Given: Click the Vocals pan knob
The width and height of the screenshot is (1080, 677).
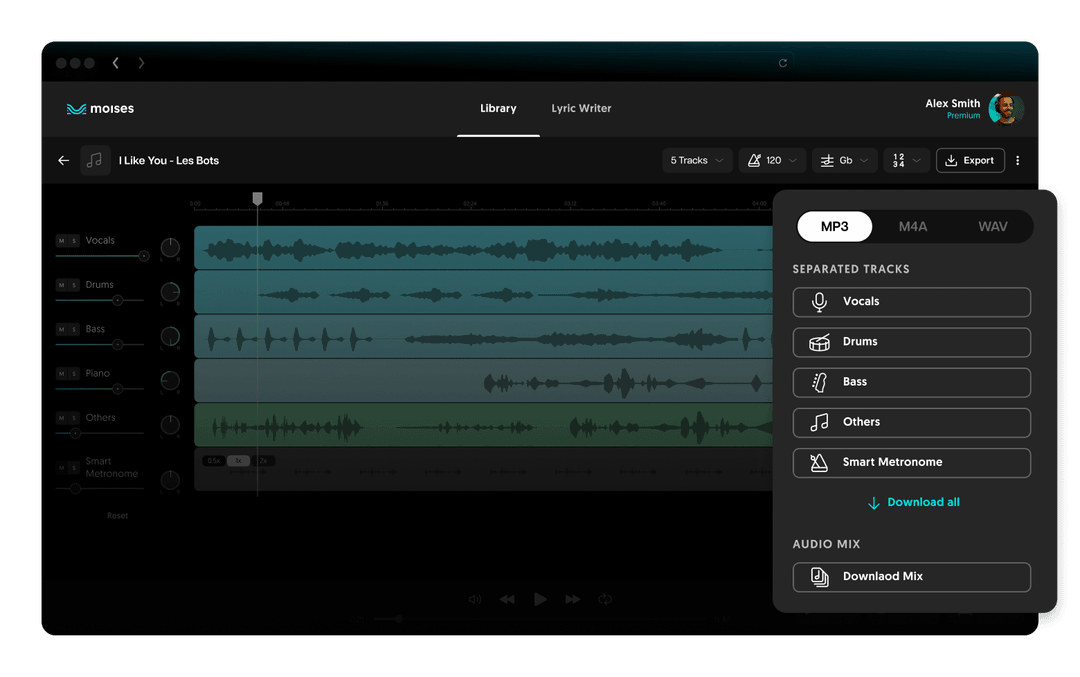Looking at the screenshot, I should click(x=170, y=247).
